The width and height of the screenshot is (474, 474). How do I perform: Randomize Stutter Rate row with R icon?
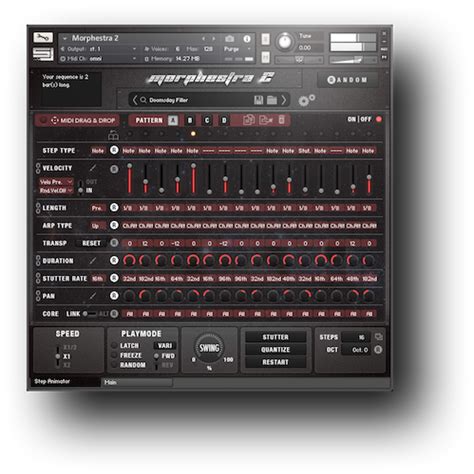pos(114,278)
